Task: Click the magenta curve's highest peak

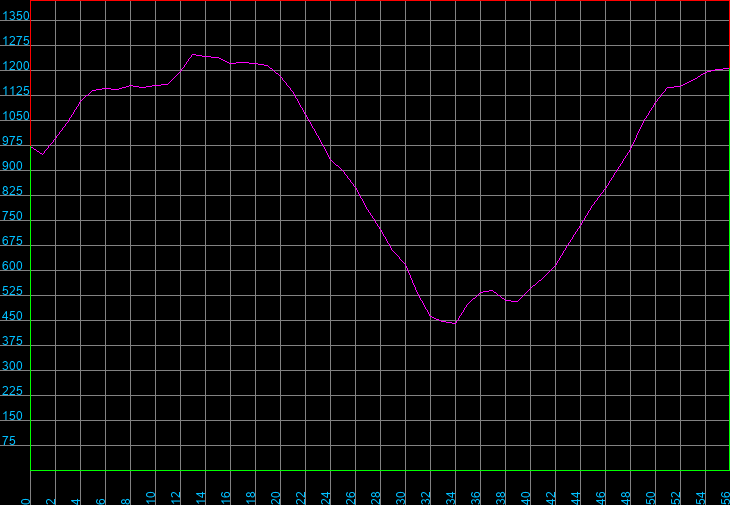Action: tap(193, 54)
